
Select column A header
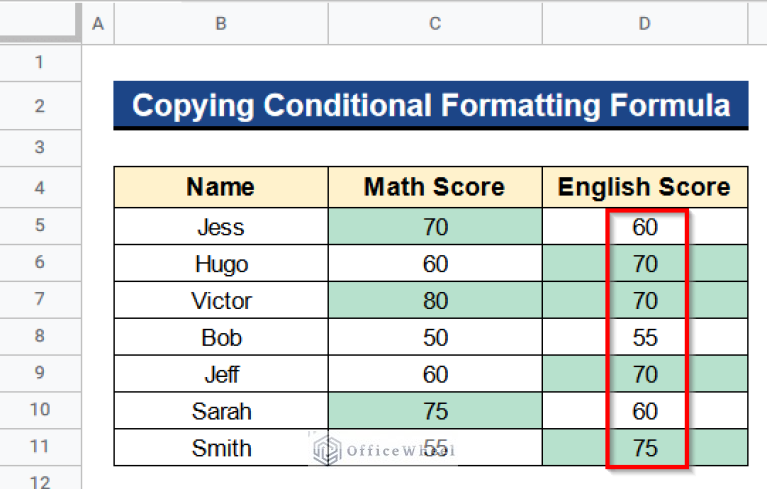(x=97, y=23)
